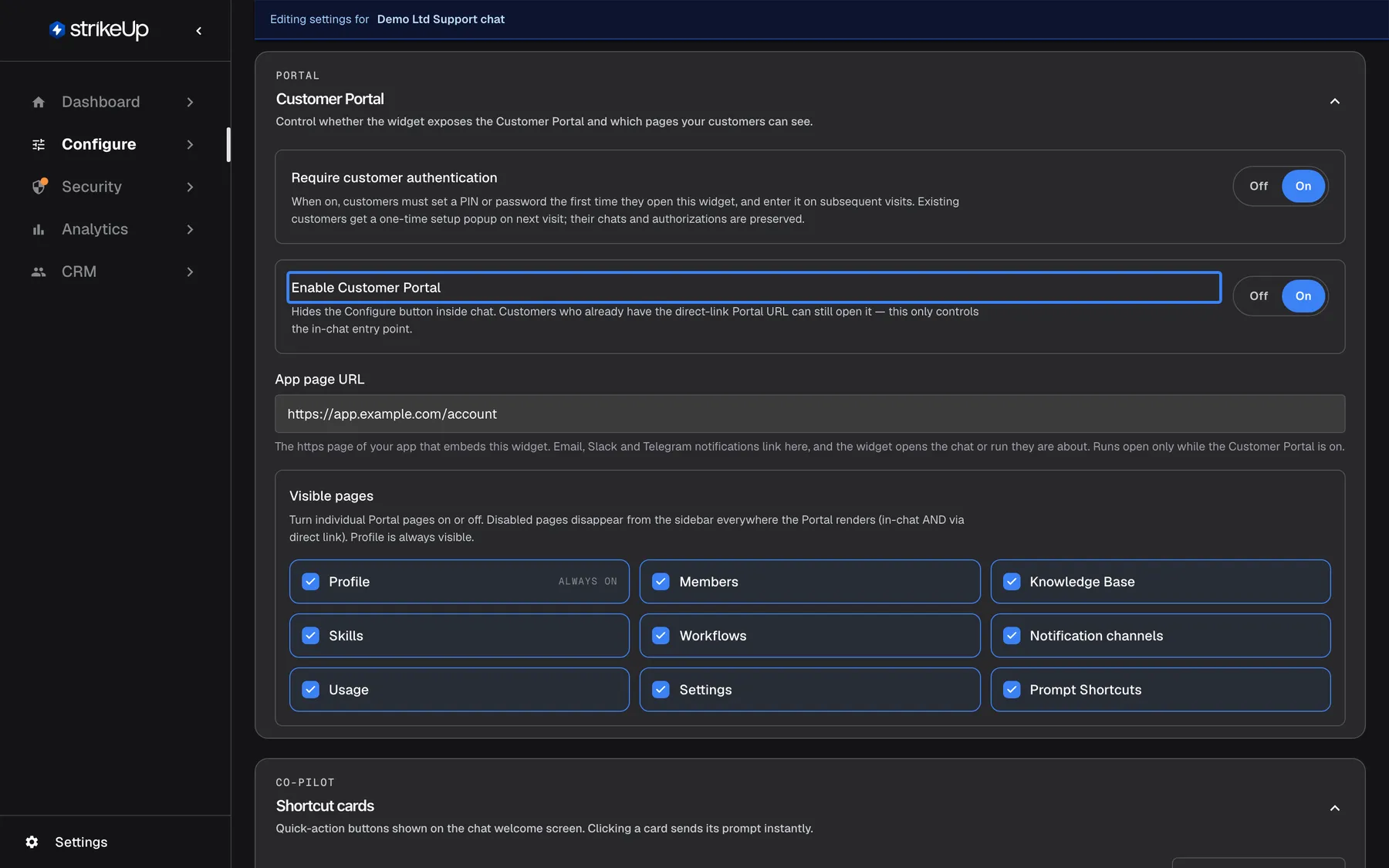
Task: Click the Enable Customer Portal heading
Action: tap(366, 288)
